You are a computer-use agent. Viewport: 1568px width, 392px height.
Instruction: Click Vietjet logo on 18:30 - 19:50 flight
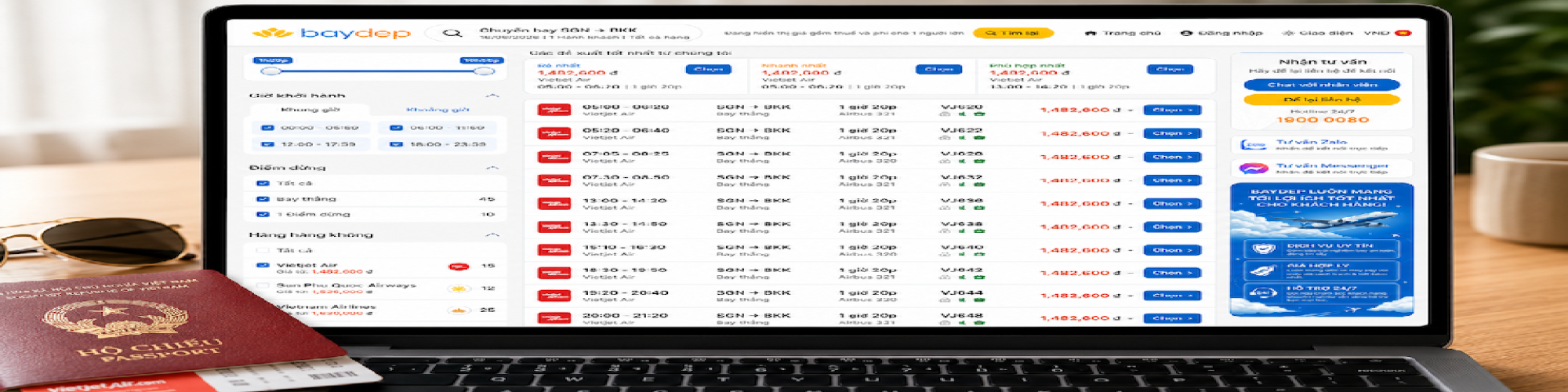coord(554,274)
